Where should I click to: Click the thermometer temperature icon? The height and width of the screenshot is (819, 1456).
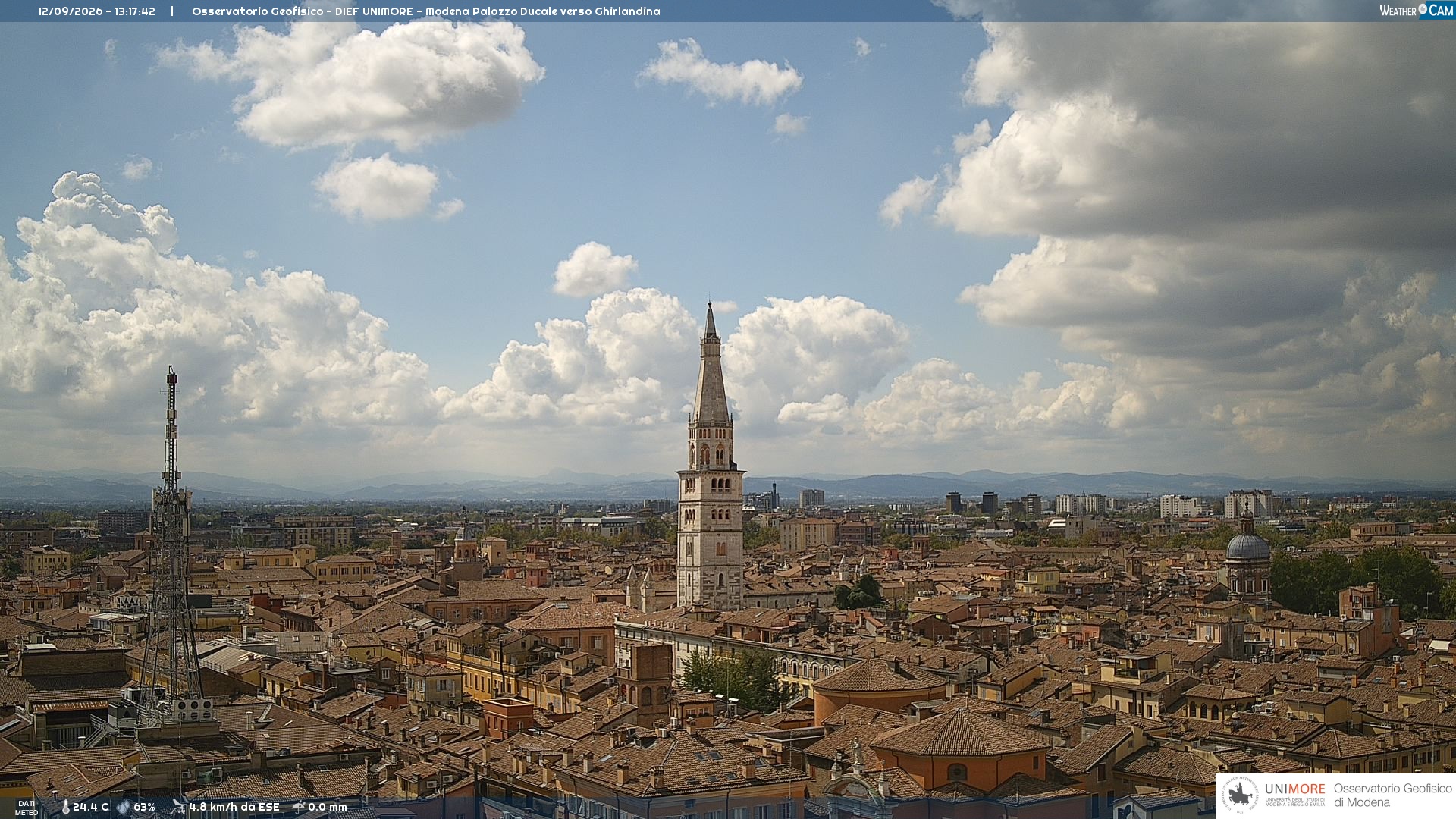click(x=65, y=807)
